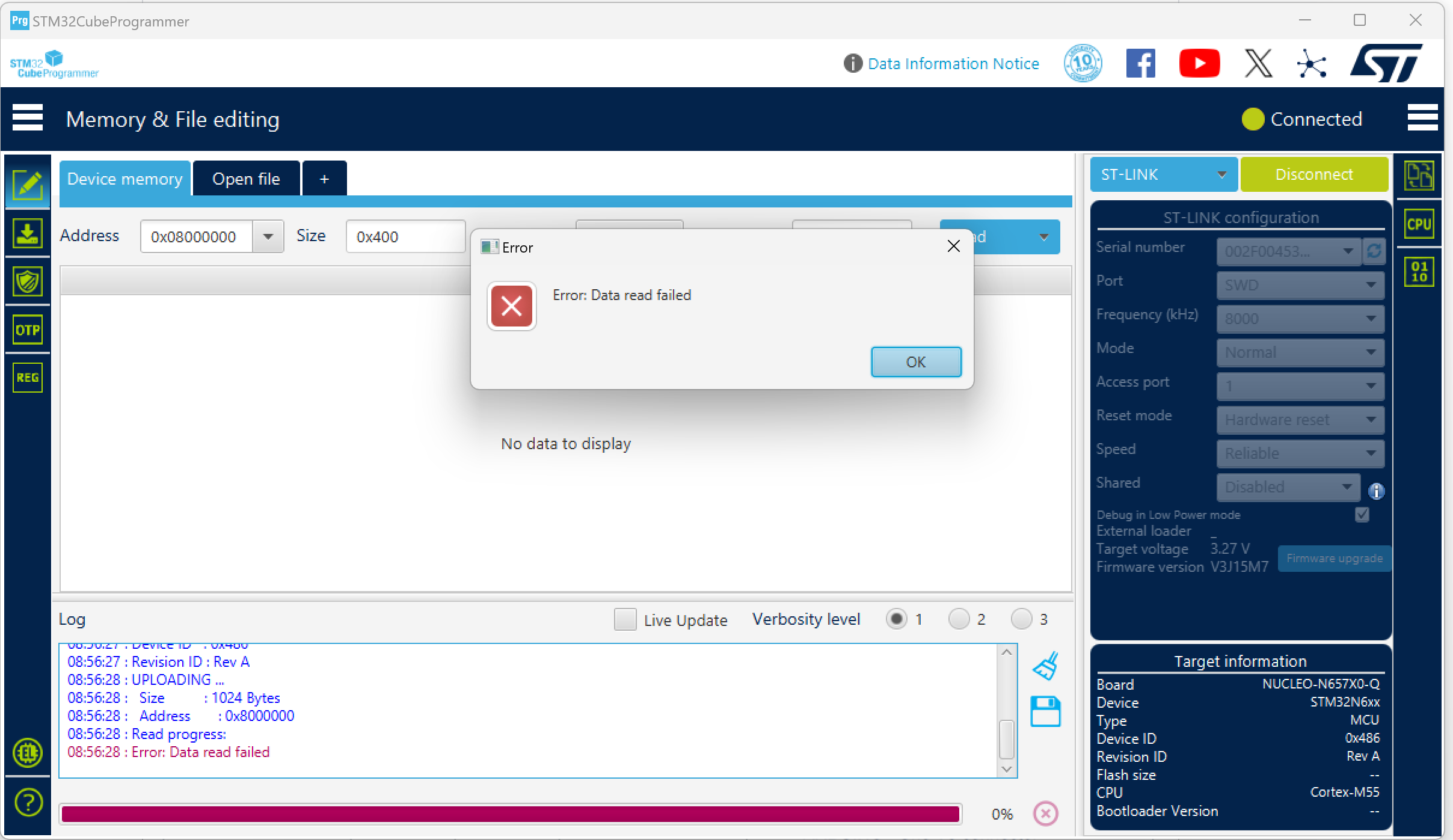Switch to the Open file tab
This screenshot has height=840, width=1453.
pos(246,179)
